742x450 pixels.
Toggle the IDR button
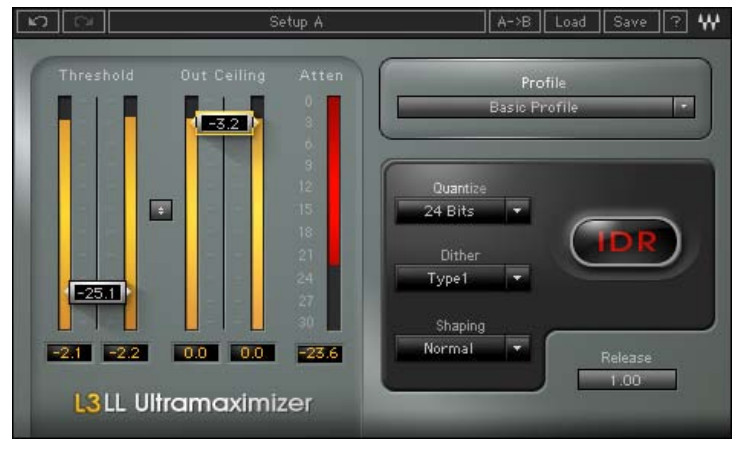coord(626,242)
